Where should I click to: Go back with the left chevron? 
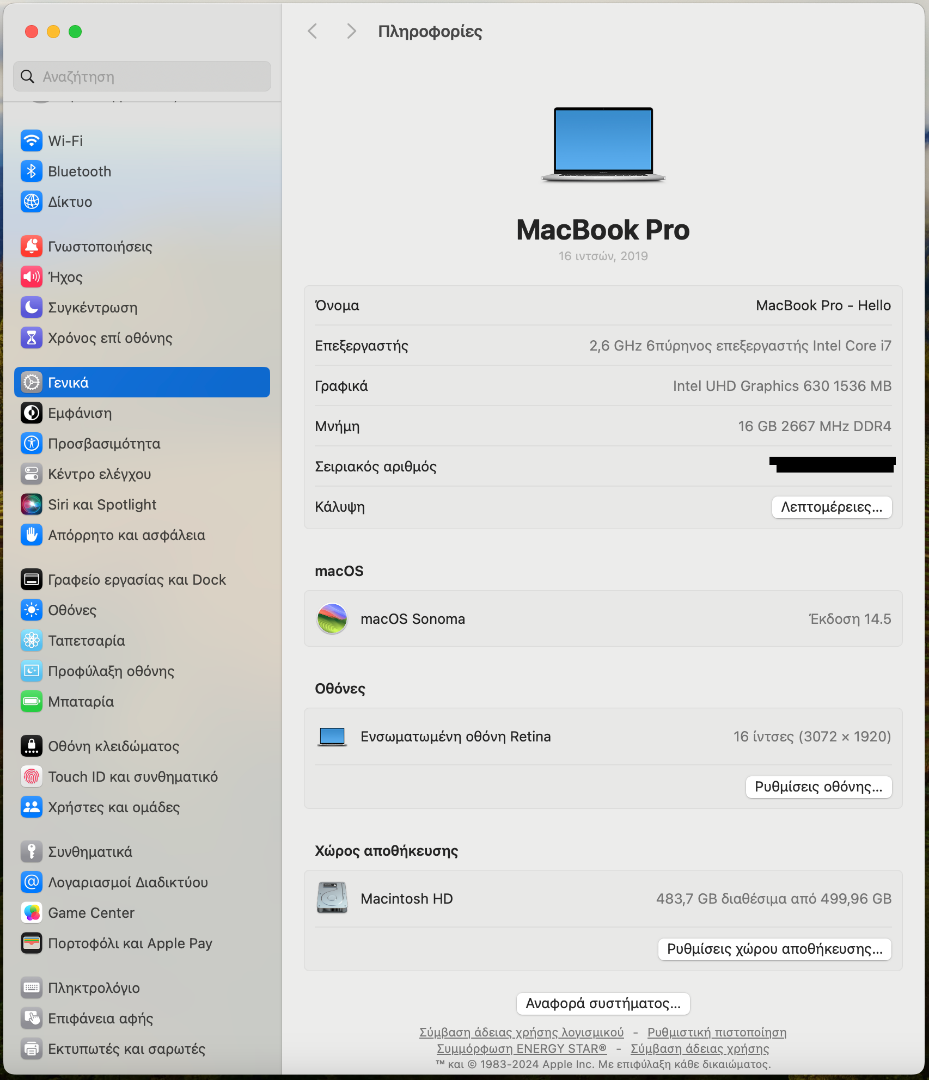coord(313,31)
